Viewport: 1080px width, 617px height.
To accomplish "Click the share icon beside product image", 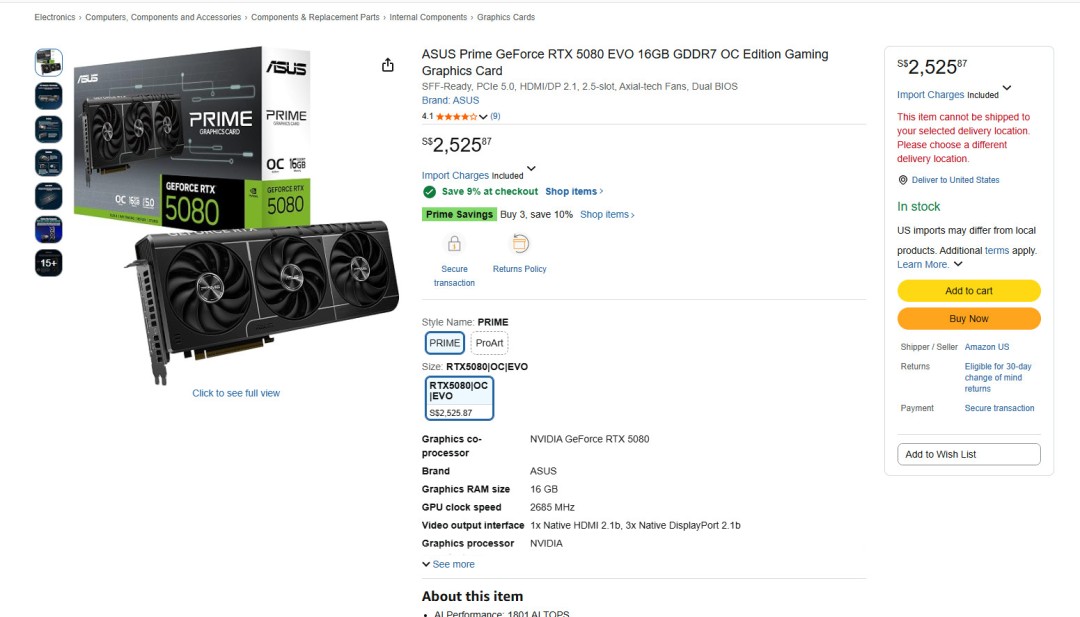I will click(x=388, y=65).
